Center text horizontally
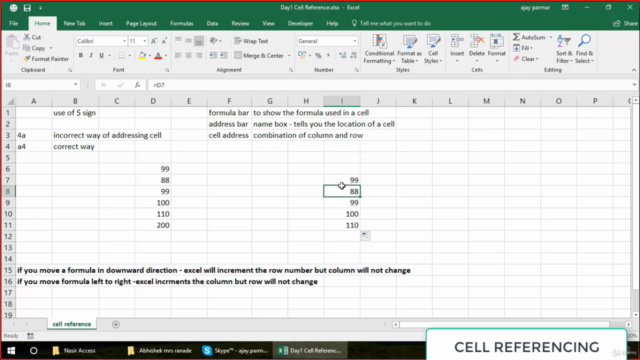Image resolution: width=640 pixels, height=360 pixels. click(x=188, y=56)
